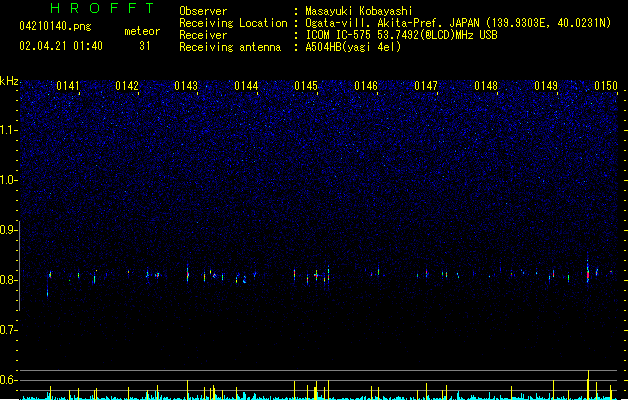Click the meteor count value 31
This screenshot has width=629, height=400.
(144, 46)
